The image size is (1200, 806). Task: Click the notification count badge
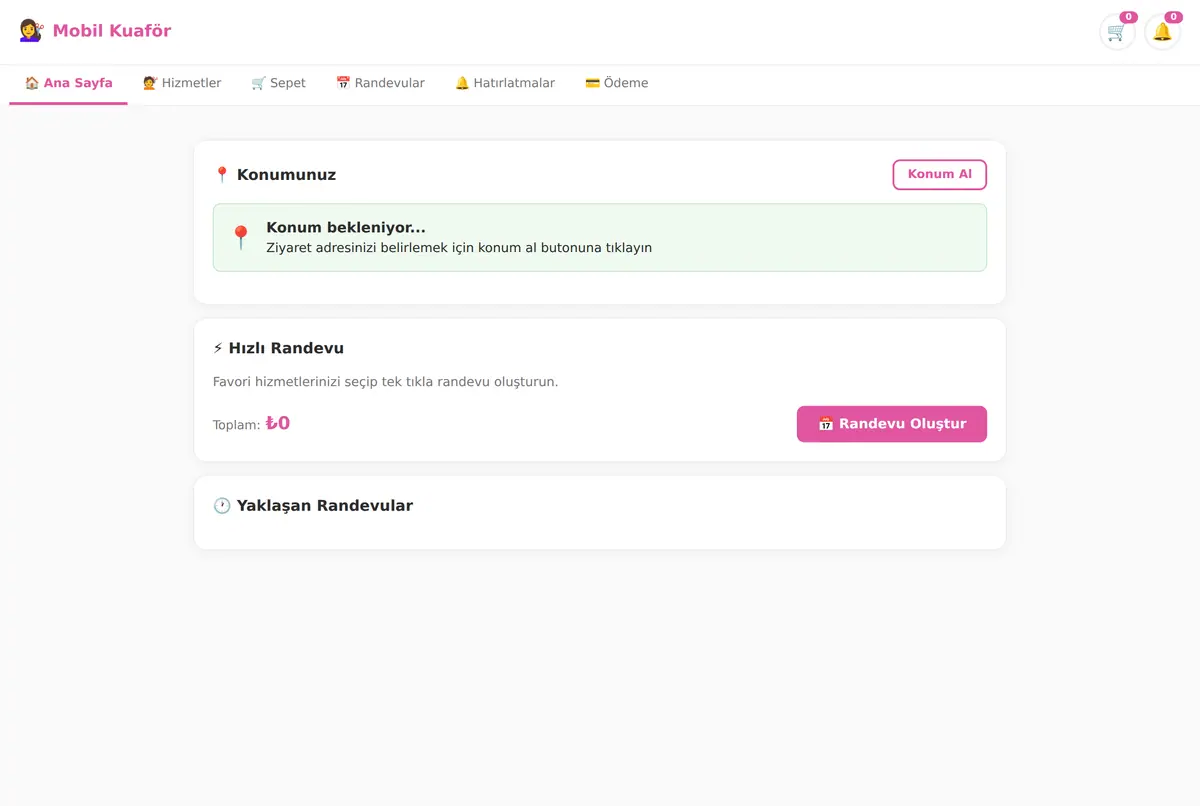1173,17
